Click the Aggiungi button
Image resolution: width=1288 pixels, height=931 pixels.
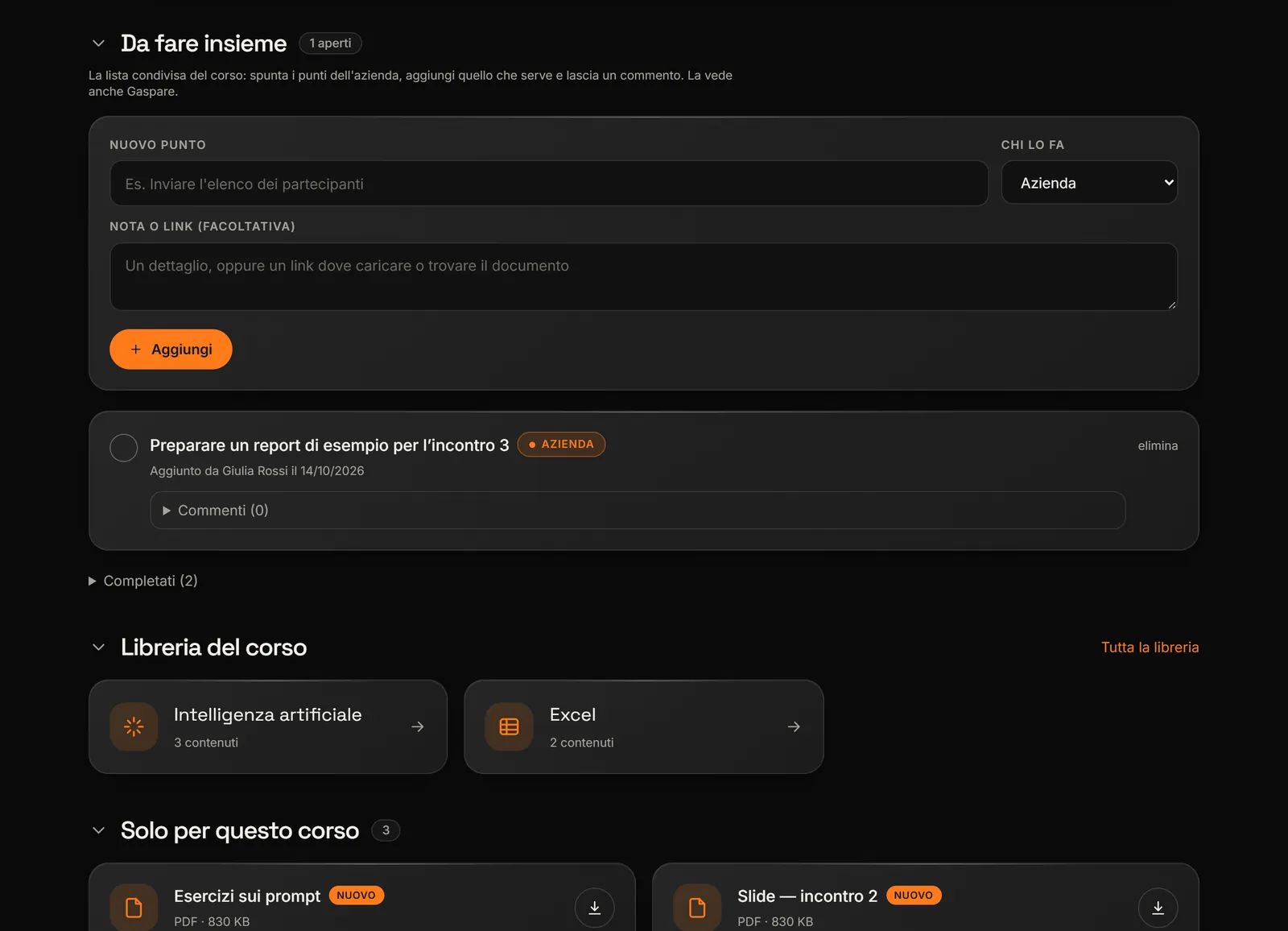coord(171,350)
